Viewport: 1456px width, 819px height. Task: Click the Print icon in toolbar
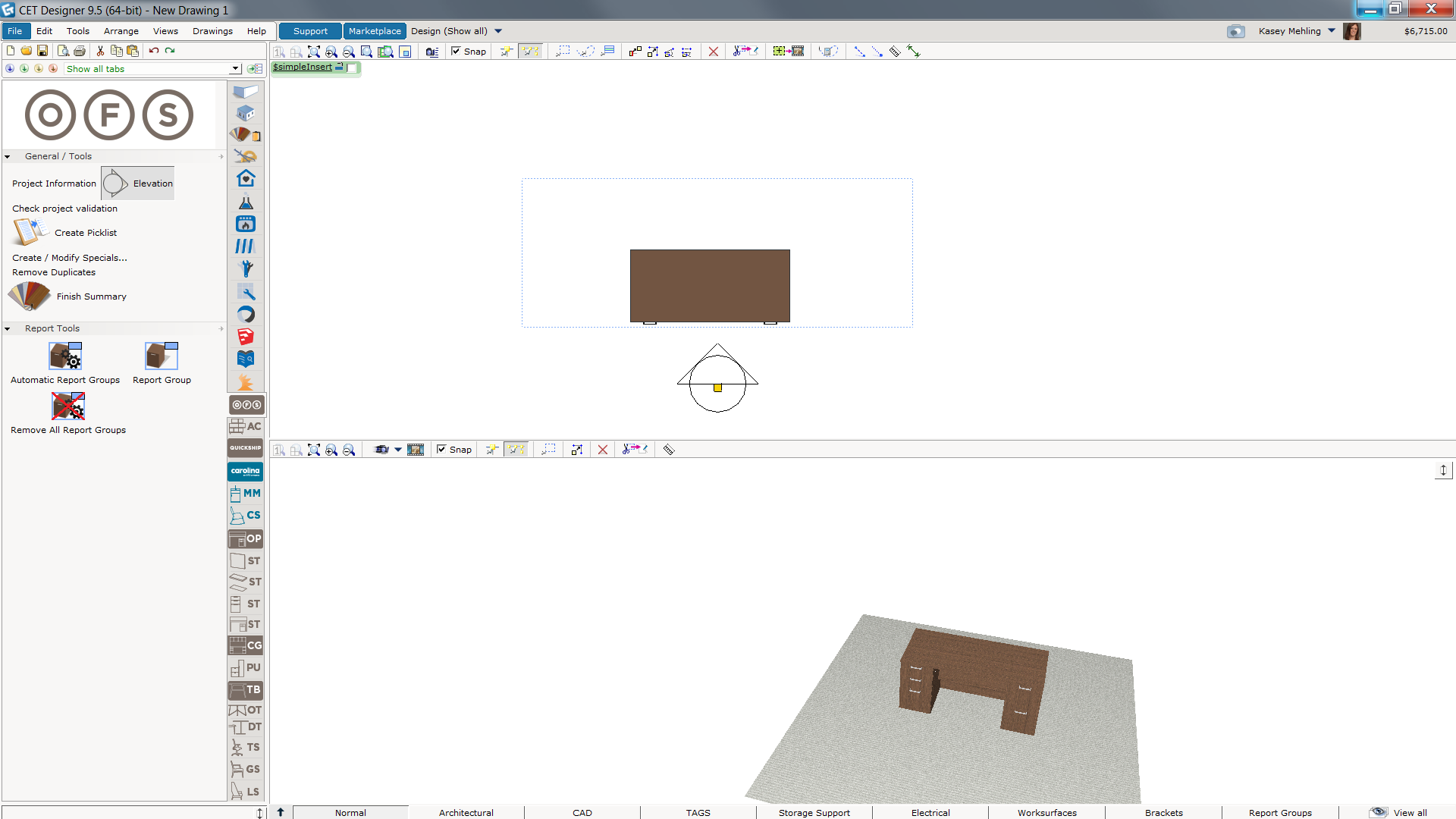[80, 51]
